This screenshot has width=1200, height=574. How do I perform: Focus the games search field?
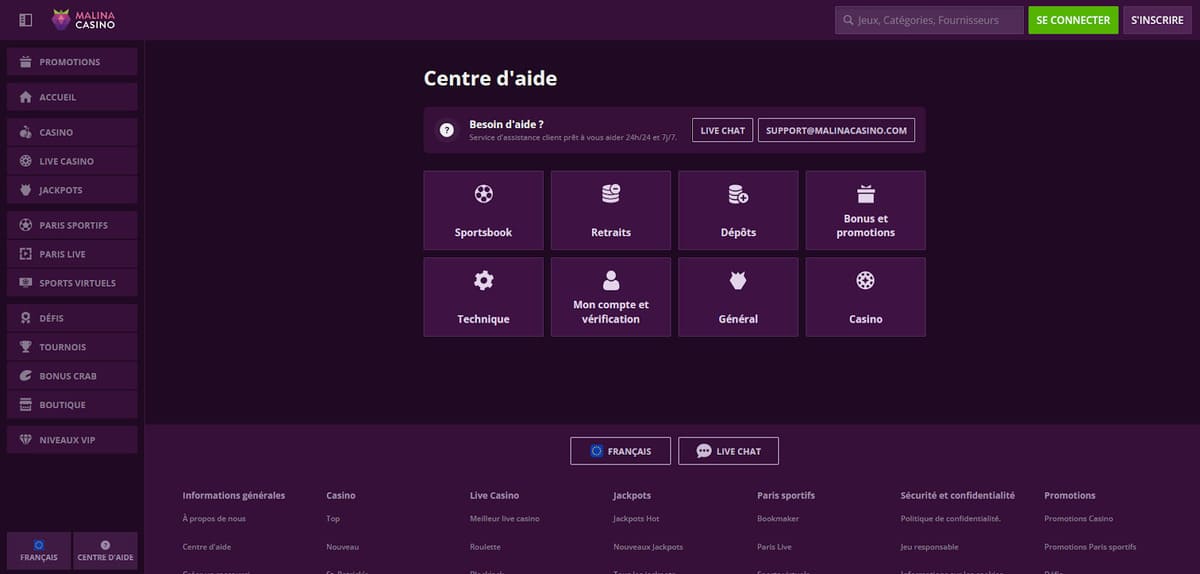tap(930, 20)
